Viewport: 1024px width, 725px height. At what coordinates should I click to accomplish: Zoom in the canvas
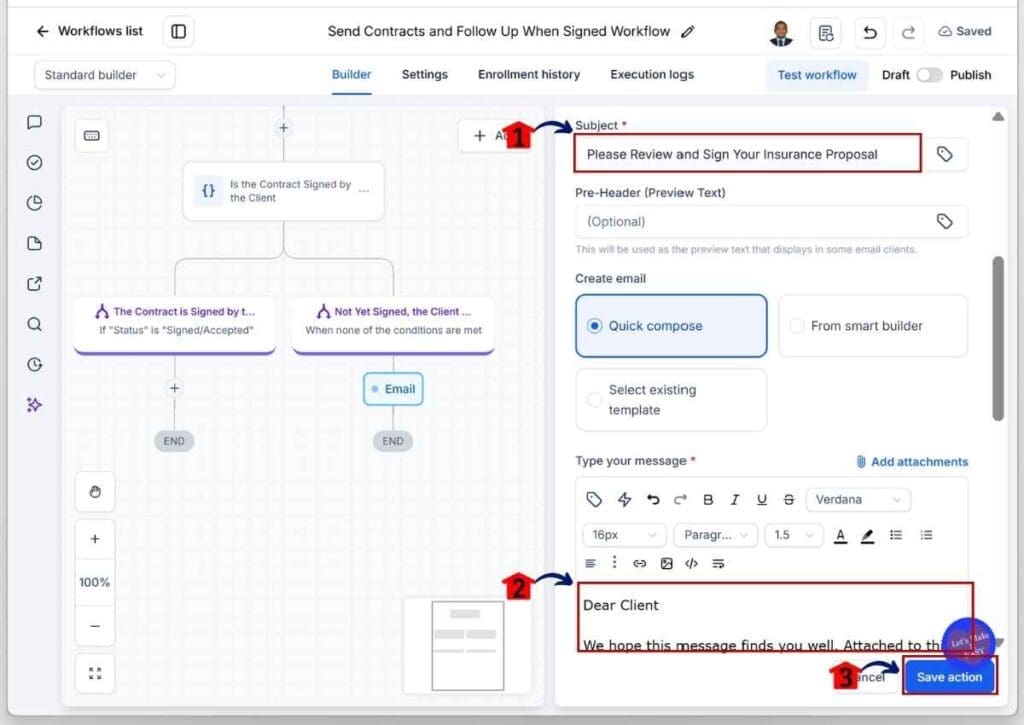[95, 539]
